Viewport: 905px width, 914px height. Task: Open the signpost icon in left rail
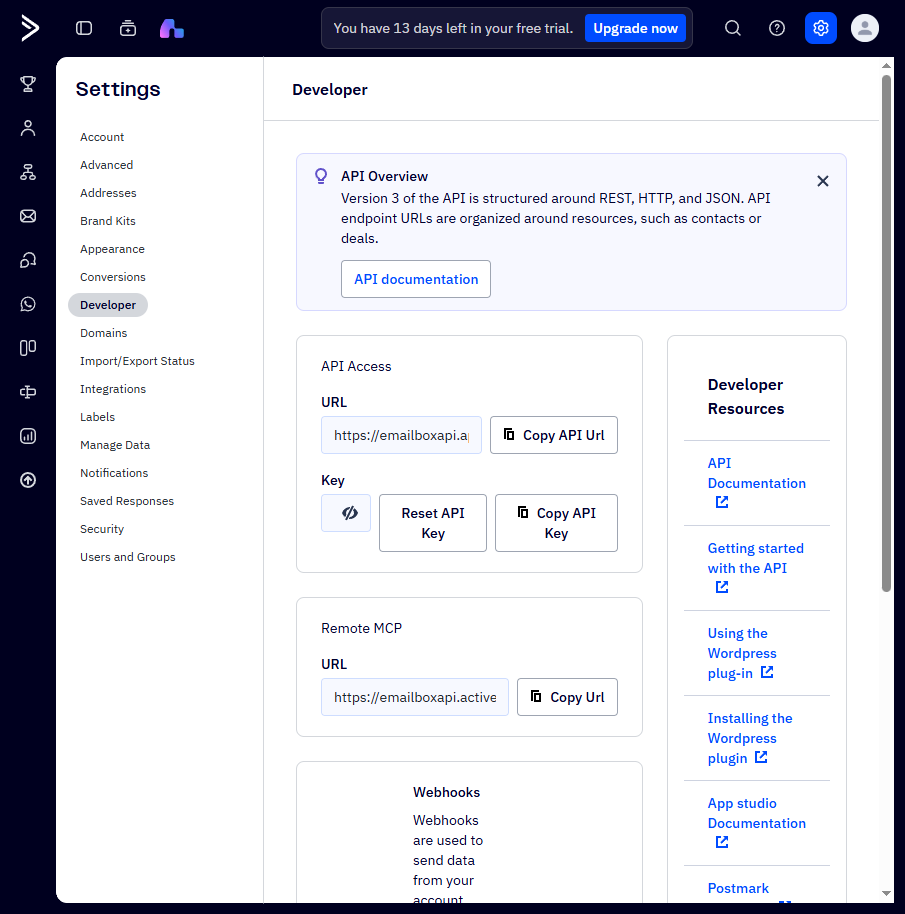pyautogui.click(x=28, y=392)
